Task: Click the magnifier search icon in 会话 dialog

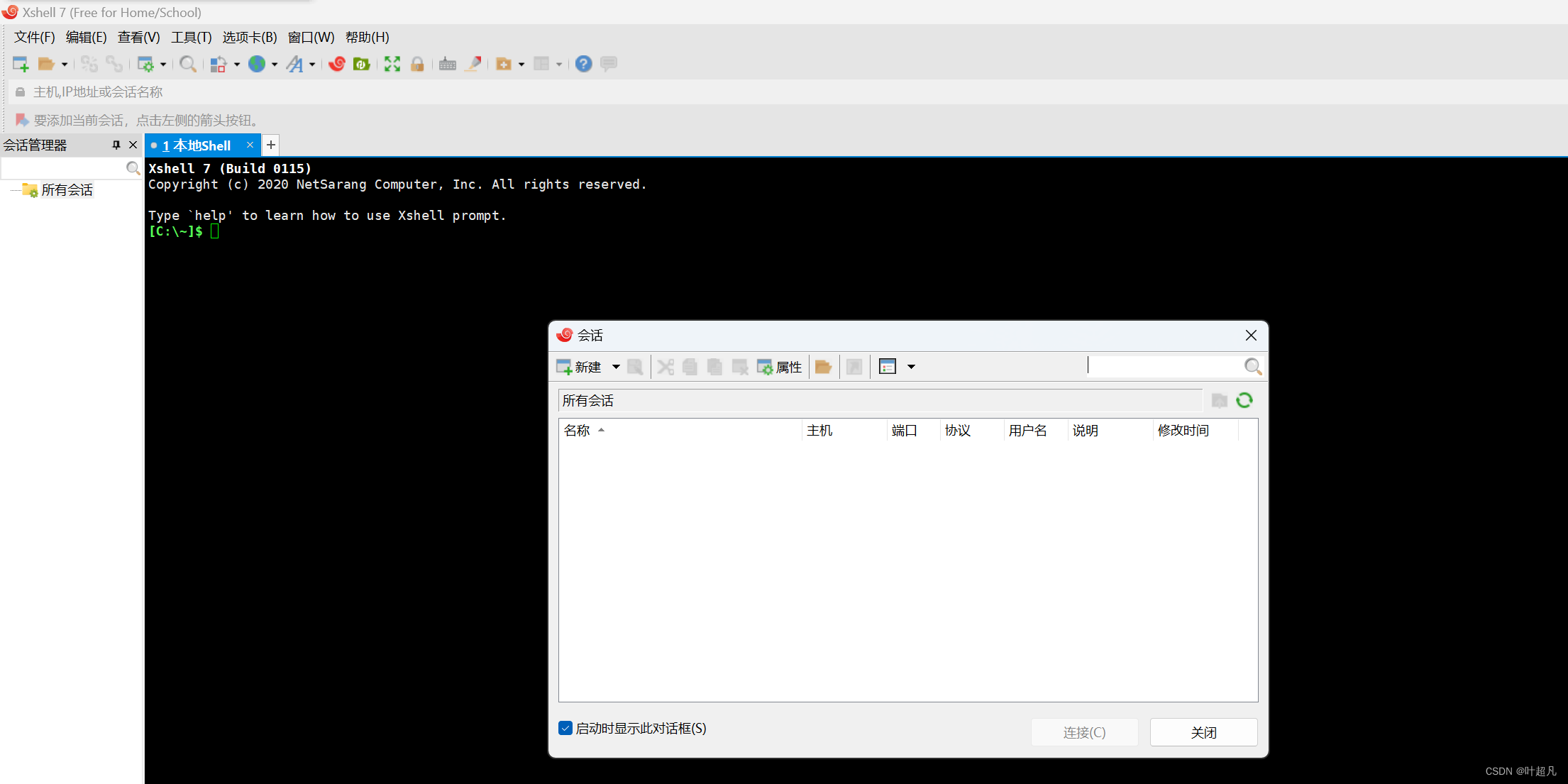Action: (1253, 367)
